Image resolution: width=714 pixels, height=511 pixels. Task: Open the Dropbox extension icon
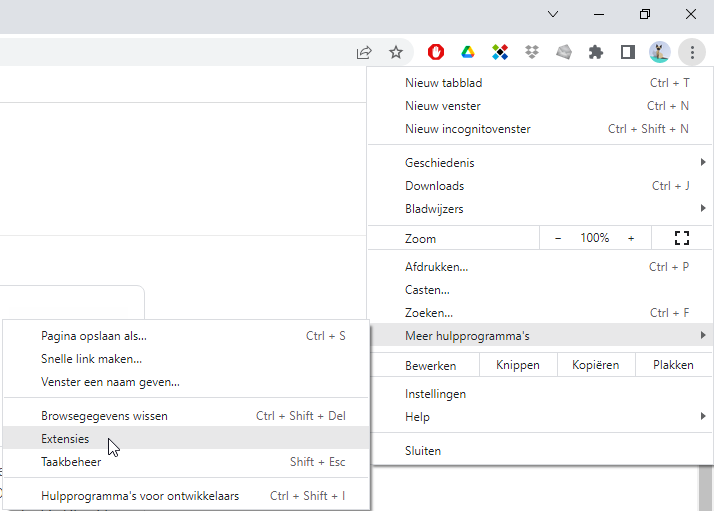coord(532,52)
